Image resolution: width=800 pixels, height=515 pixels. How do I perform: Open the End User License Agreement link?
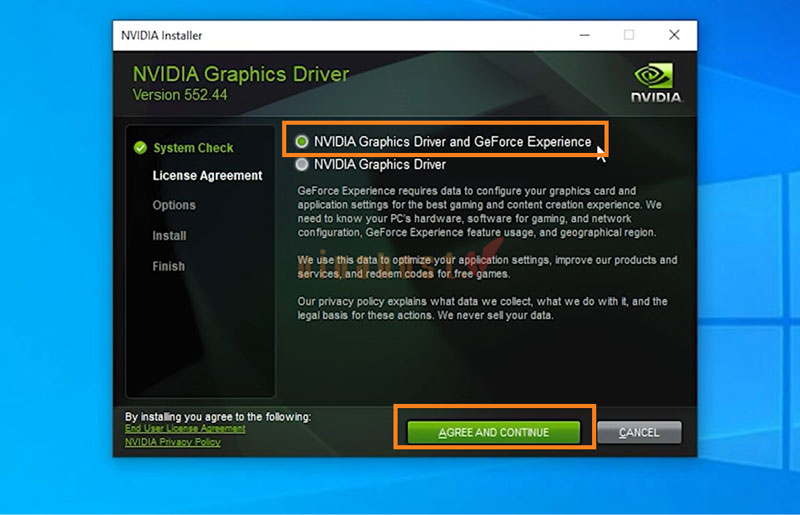[x=185, y=428]
